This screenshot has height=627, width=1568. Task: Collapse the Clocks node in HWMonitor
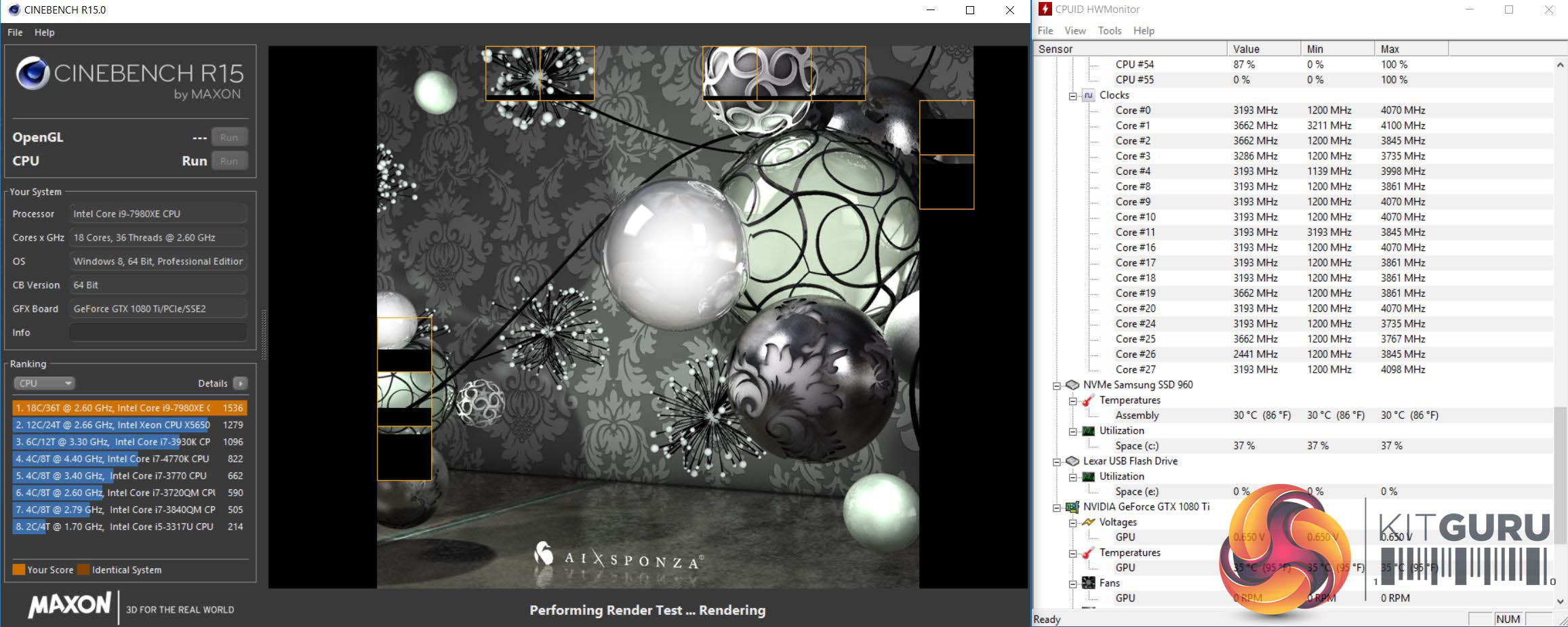pyautogui.click(x=1072, y=96)
